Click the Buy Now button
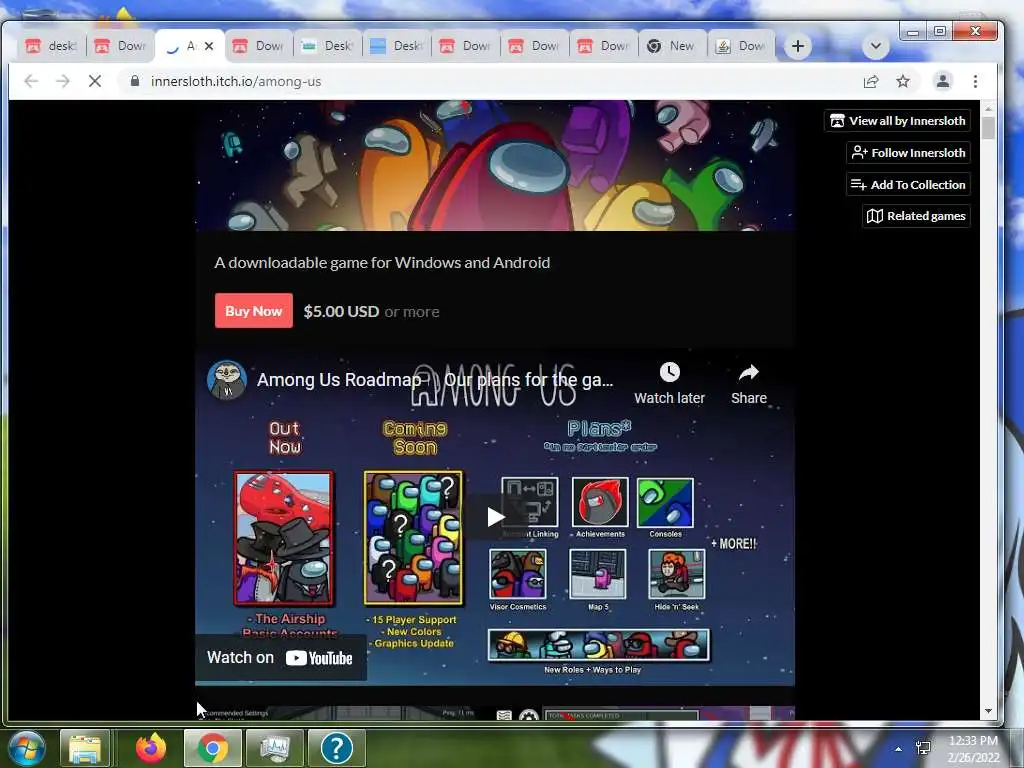Image resolution: width=1024 pixels, height=768 pixels. pyautogui.click(x=254, y=311)
